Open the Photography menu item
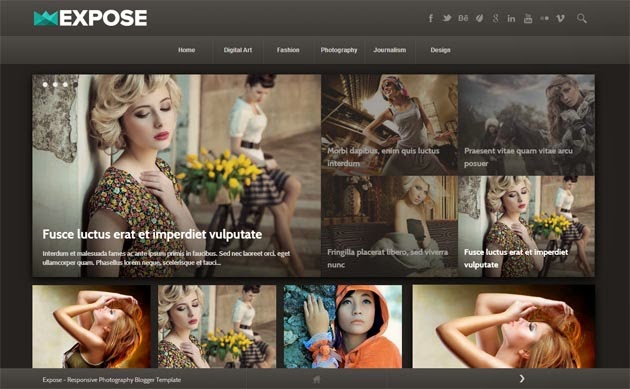 click(x=339, y=50)
